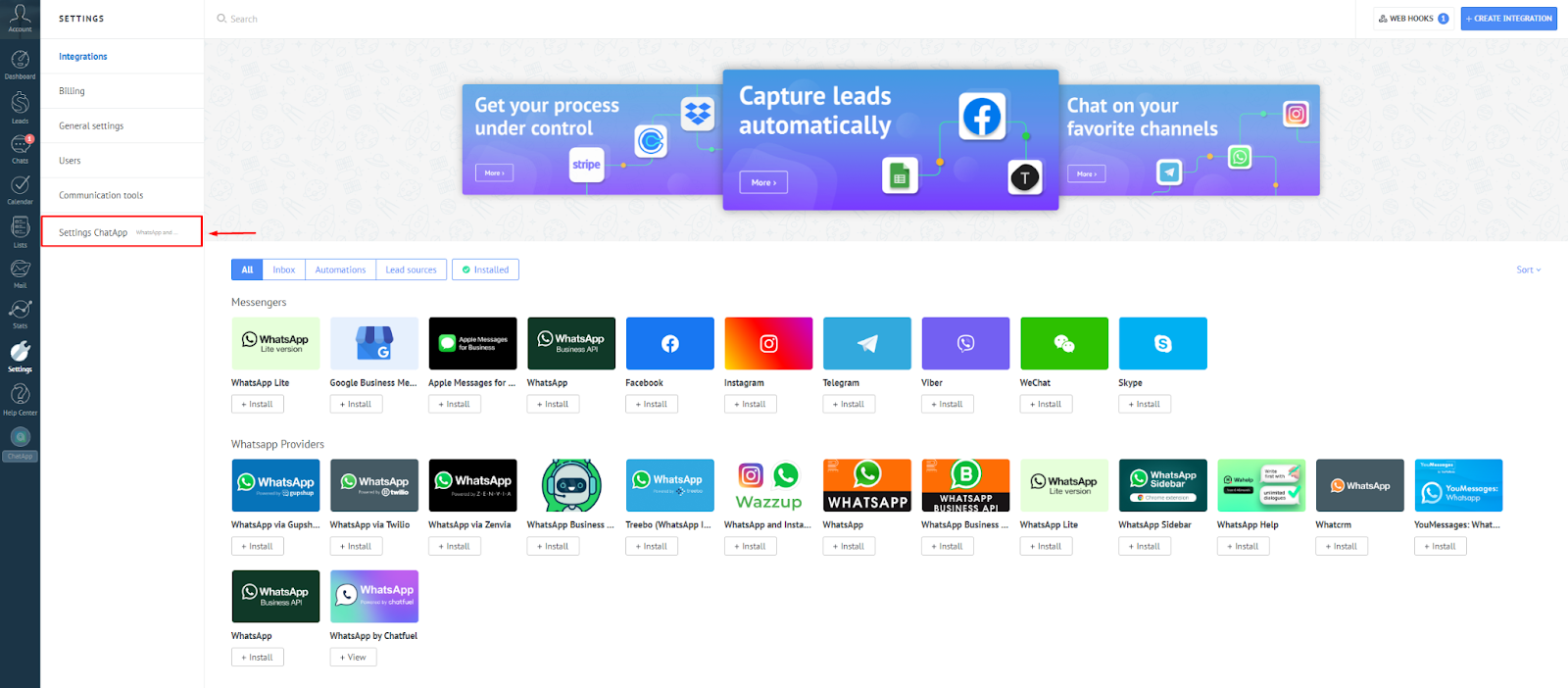This screenshot has width=1568, height=688.
Task: Toggle the Installed filter
Action: [485, 270]
